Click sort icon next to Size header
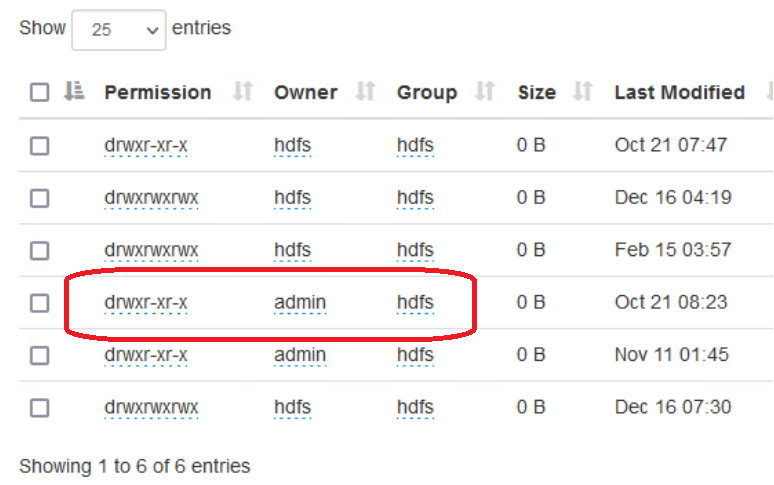Image resolution: width=774 pixels, height=485 pixels. pos(583,92)
